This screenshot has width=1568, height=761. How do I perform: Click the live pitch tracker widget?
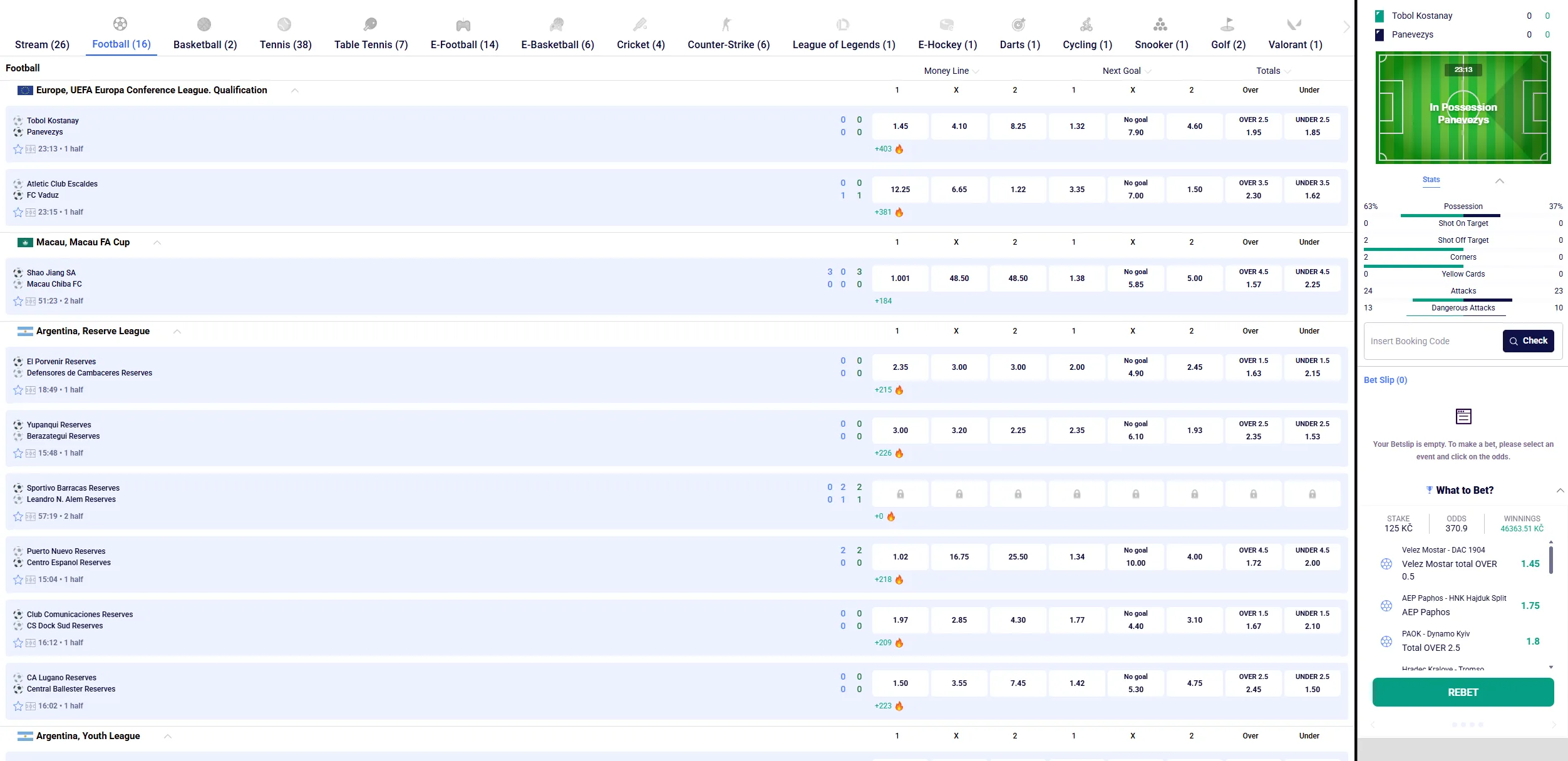pos(1463,108)
